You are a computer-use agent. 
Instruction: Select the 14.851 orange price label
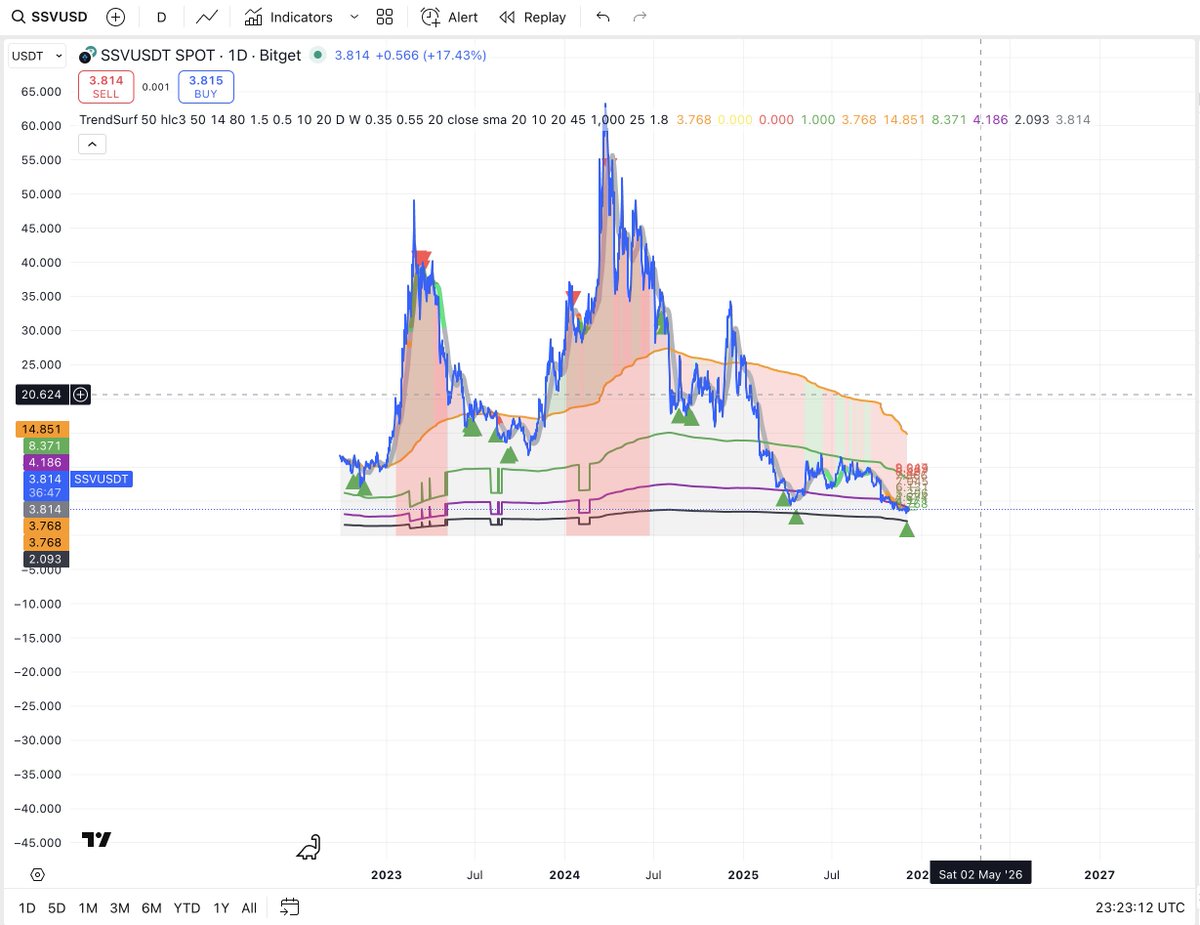tap(40, 429)
